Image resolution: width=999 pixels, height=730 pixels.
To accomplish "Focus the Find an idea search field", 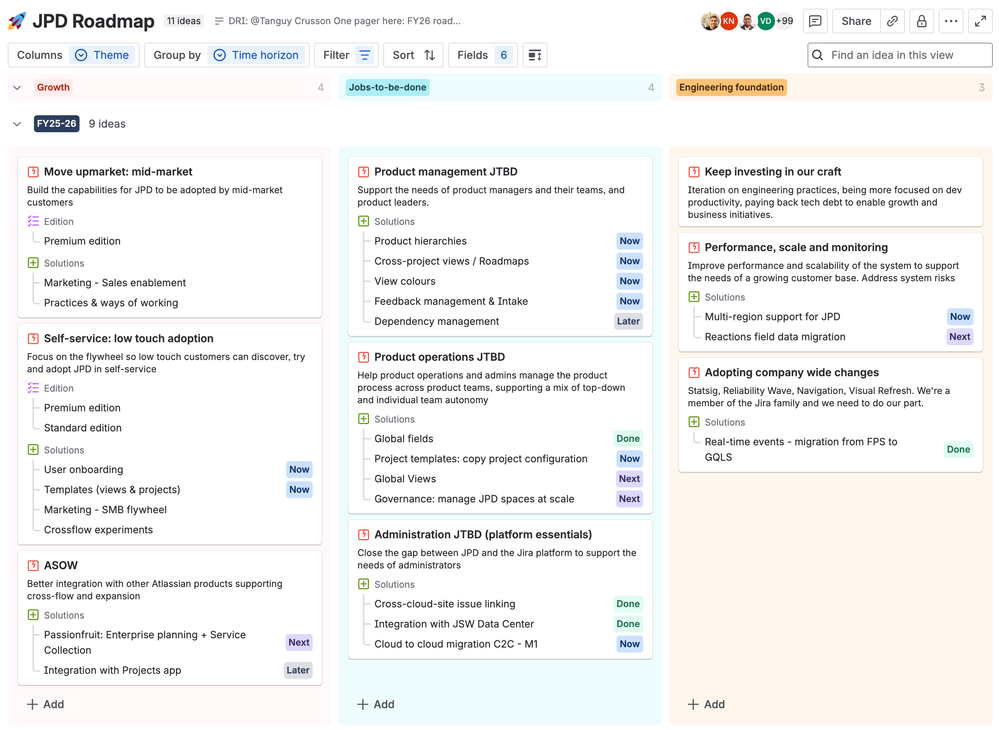I will pos(900,55).
